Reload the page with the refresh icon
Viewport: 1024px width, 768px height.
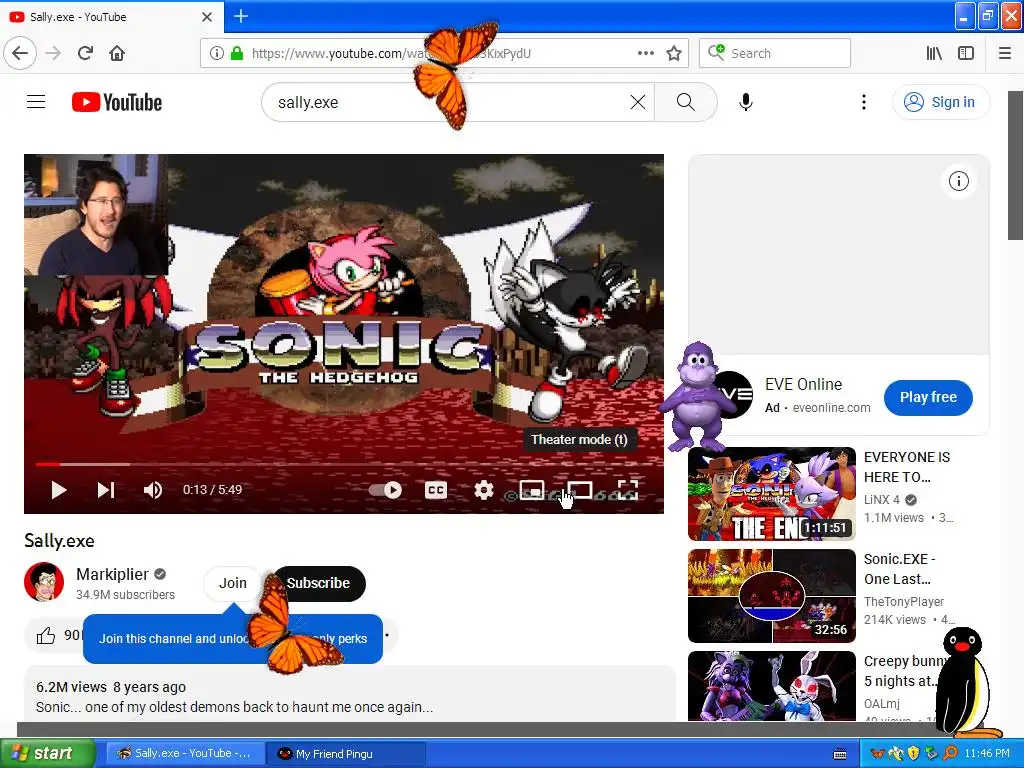(85, 53)
